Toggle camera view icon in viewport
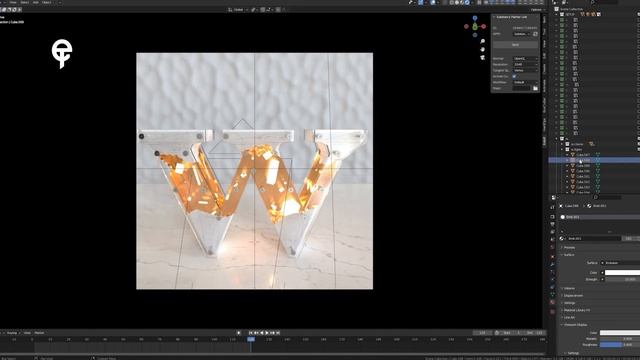Viewport: 640px width, 360px height. pos(482,58)
